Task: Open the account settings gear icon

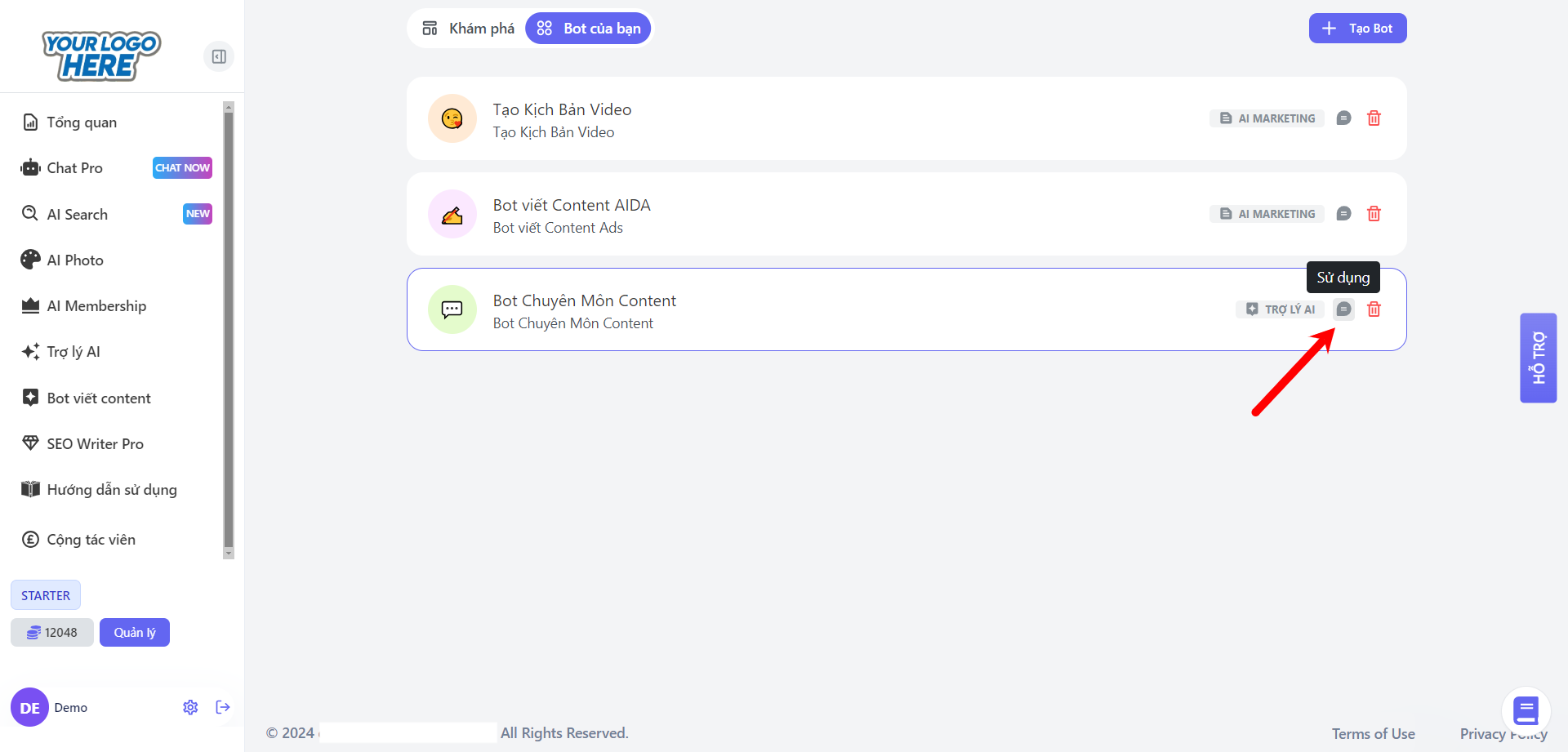Action: click(190, 707)
